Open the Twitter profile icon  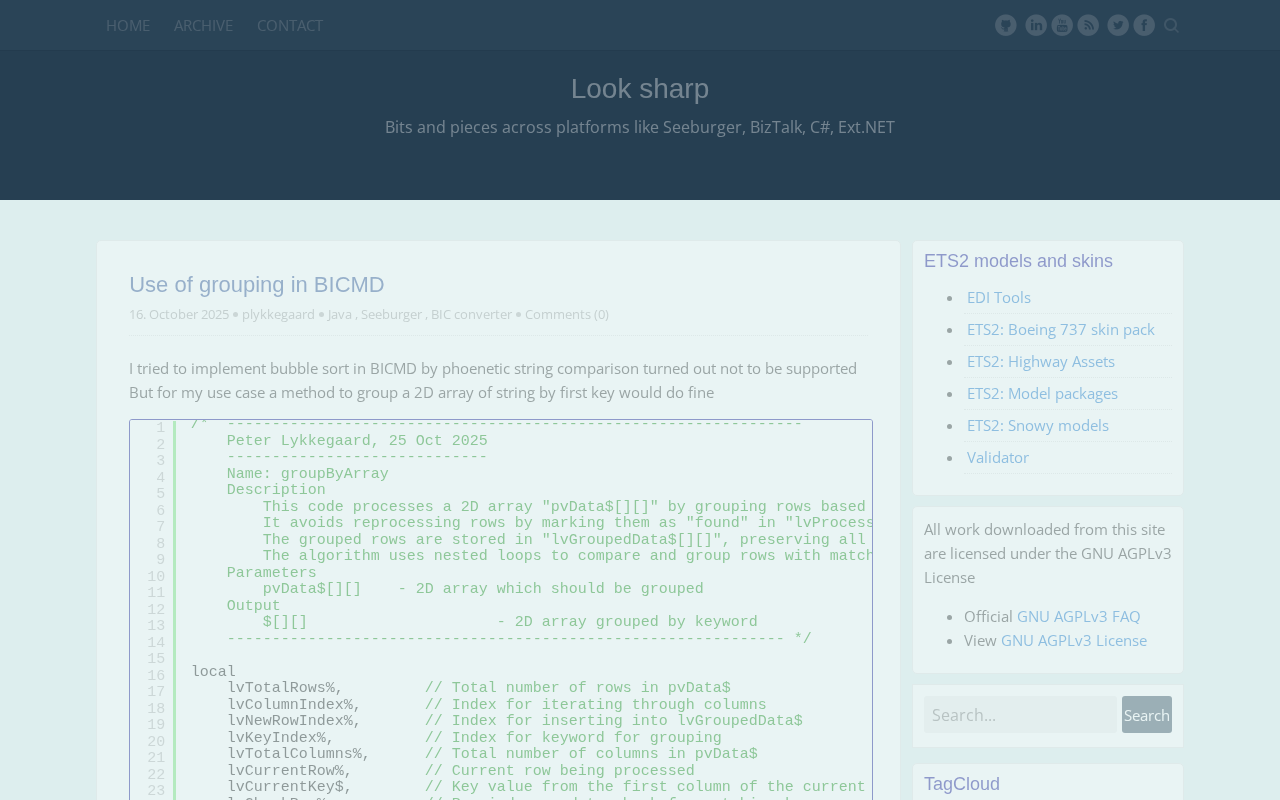pyautogui.click(x=1118, y=25)
